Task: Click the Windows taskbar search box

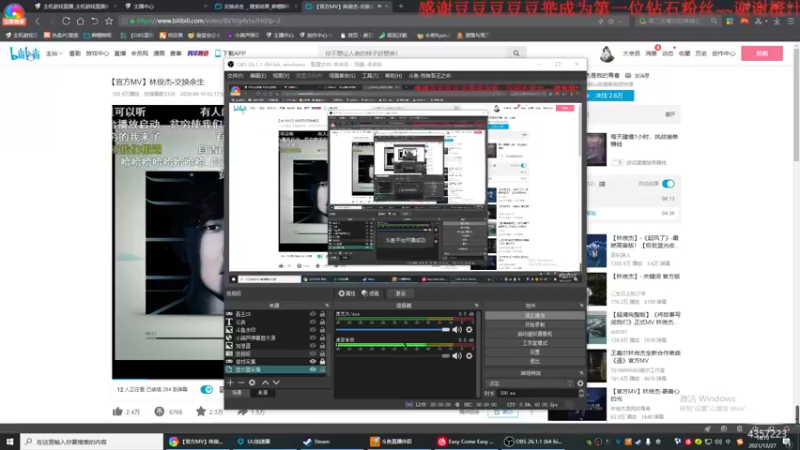Action: [x=92, y=441]
